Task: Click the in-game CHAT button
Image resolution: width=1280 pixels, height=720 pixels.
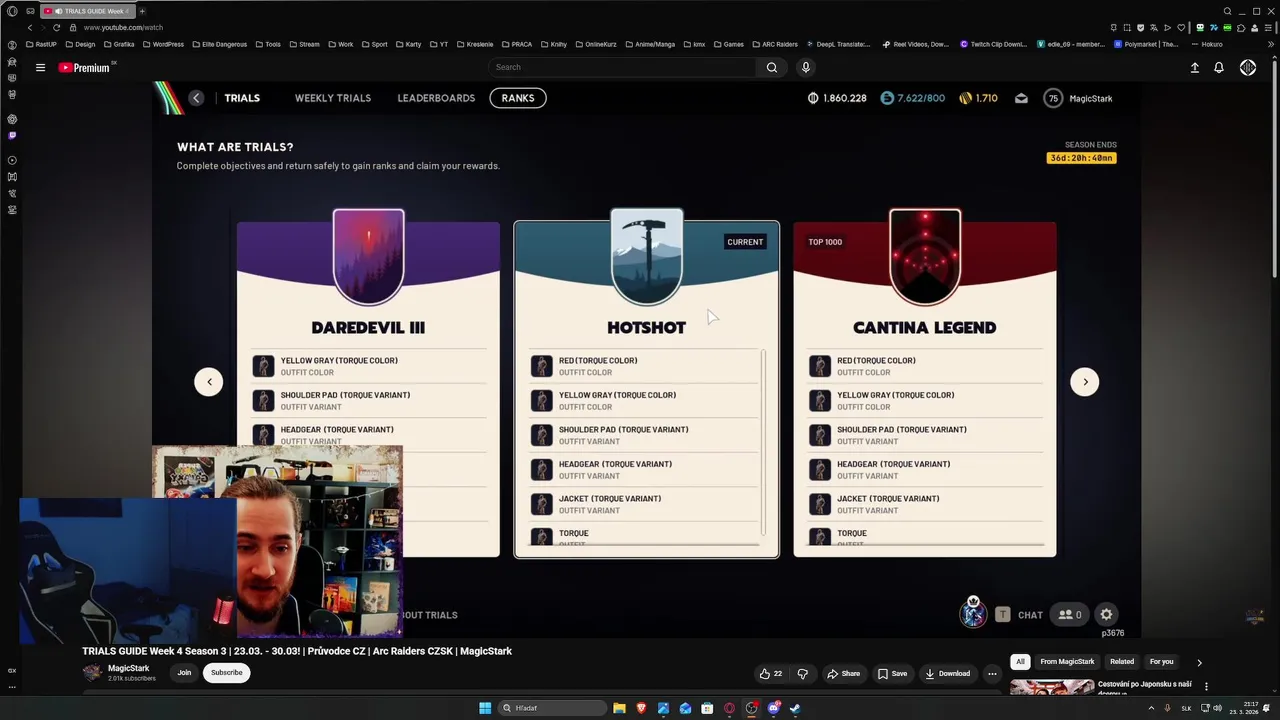Action: coord(1030,615)
